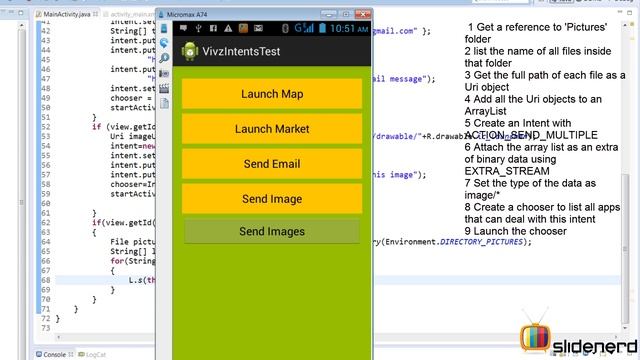The image size is (640, 360).
Task: Click the up arrow of the left panel scrollbar
Action: [x=21, y=26]
